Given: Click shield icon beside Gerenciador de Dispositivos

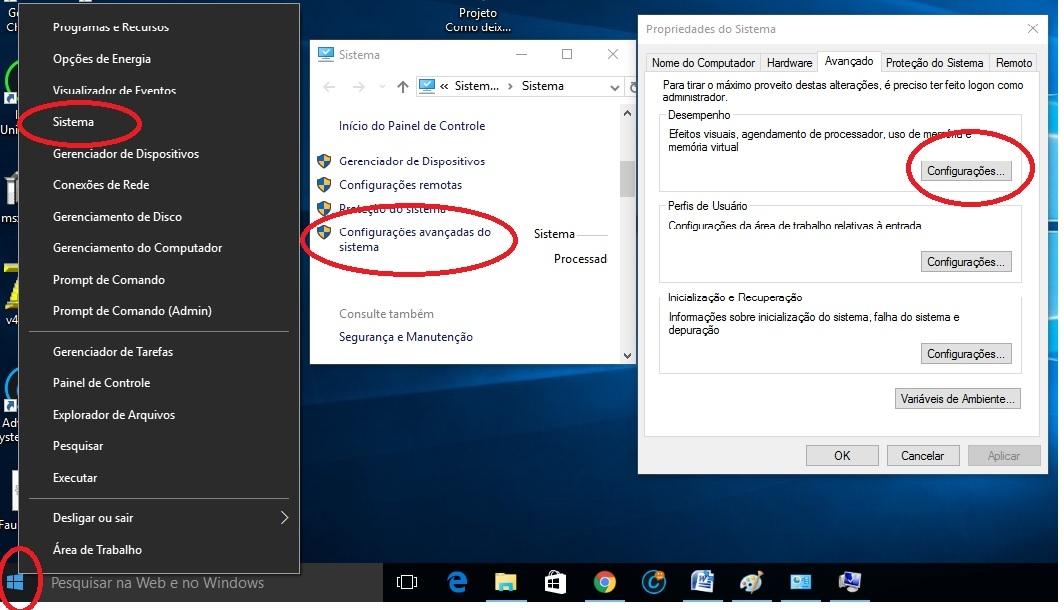Looking at the screenshot, I should pyautogui.click(x=324, y=161).
